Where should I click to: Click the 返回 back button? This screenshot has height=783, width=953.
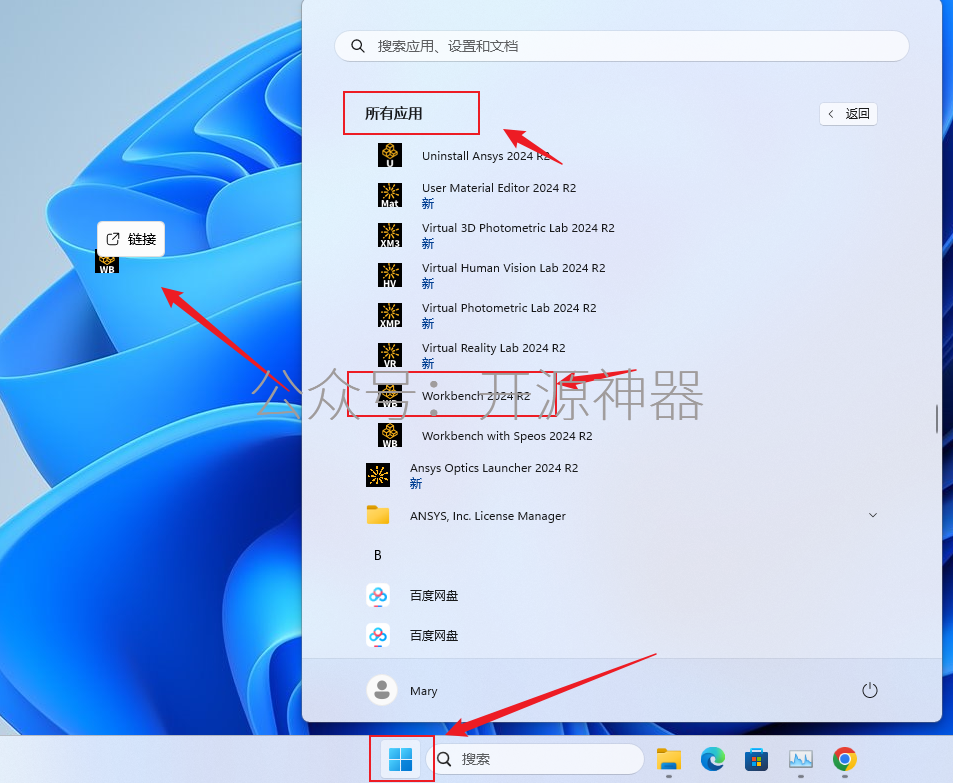click(x=848, y=114)
